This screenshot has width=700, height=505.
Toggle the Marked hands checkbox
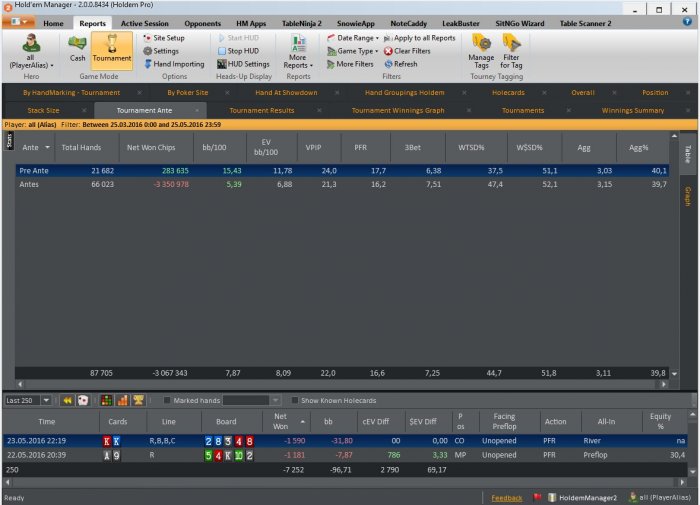coord(167,401)
